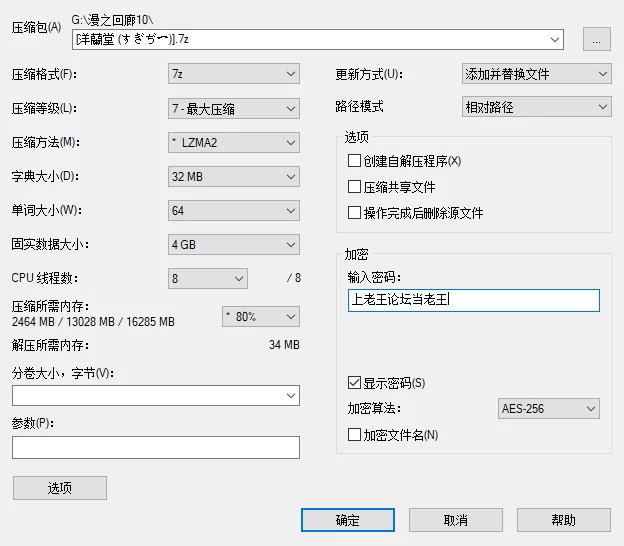
Task: Open the encryption algorithm AES-256 dropdown
Action: click(548, 408)
